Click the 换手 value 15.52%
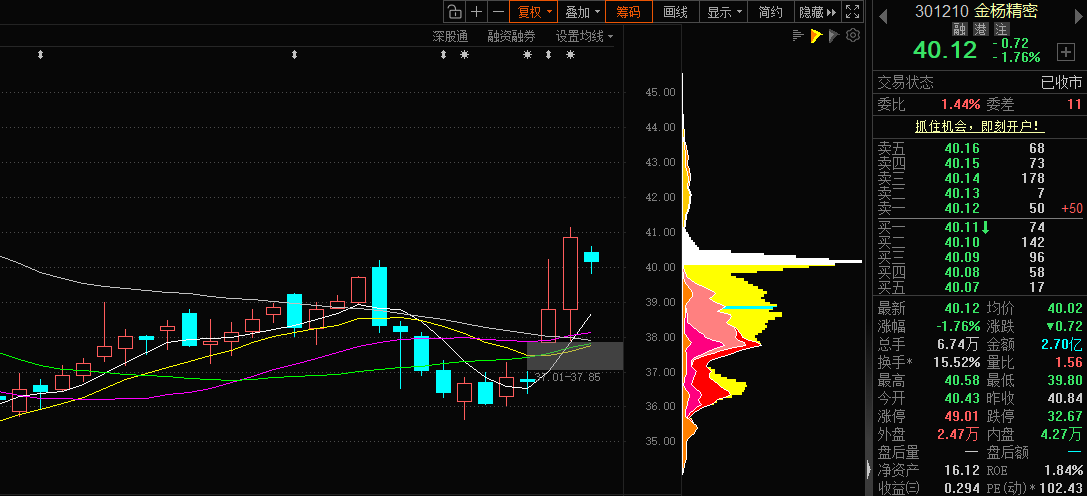1087x496 pixels. (955, 363)
